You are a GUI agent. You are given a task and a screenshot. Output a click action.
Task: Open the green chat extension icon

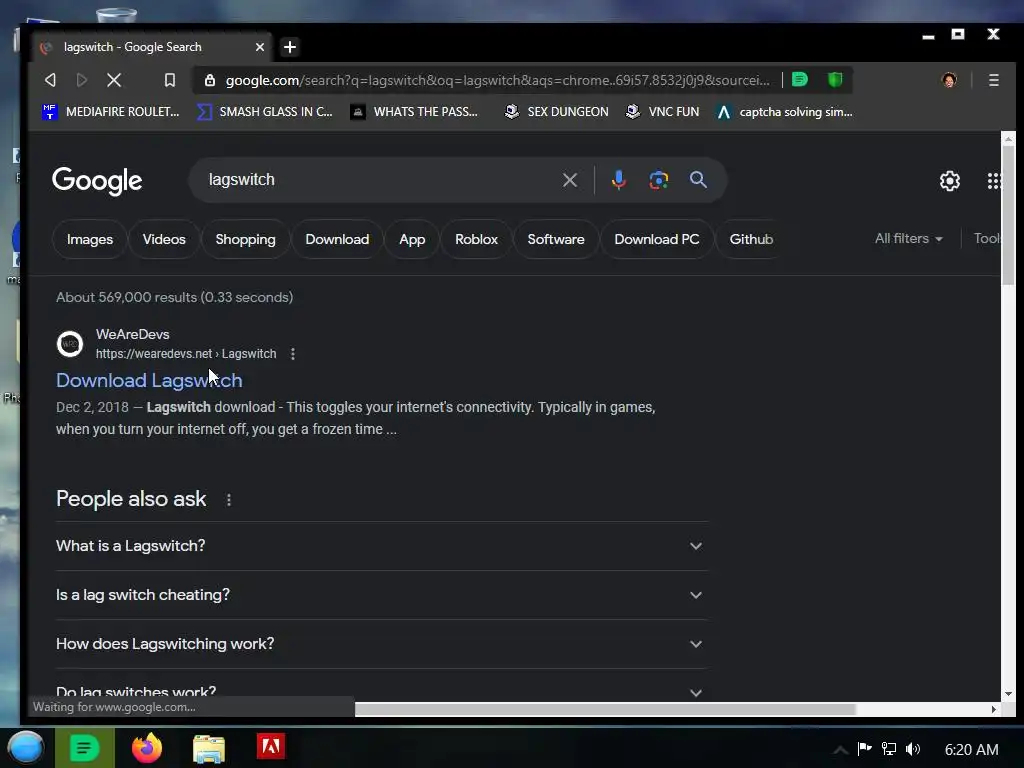(x=800, y=80)
